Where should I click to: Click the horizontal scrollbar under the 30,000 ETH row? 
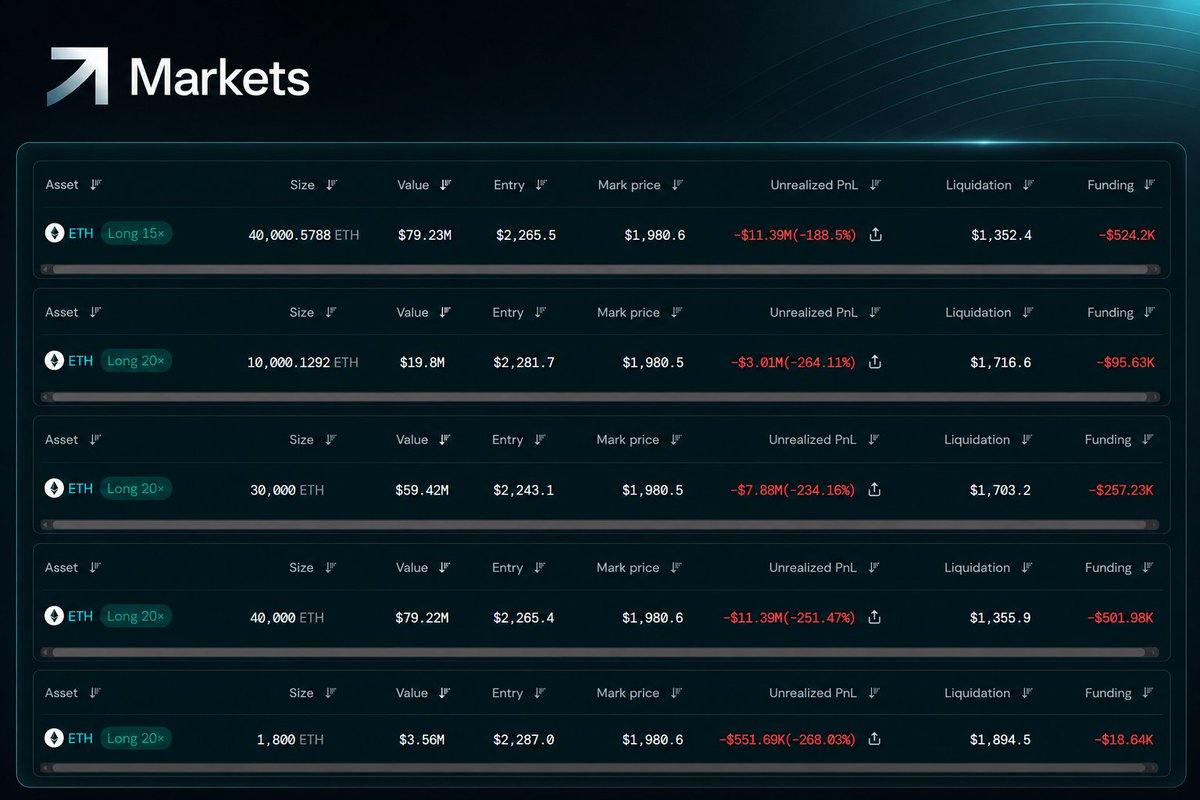600,524
